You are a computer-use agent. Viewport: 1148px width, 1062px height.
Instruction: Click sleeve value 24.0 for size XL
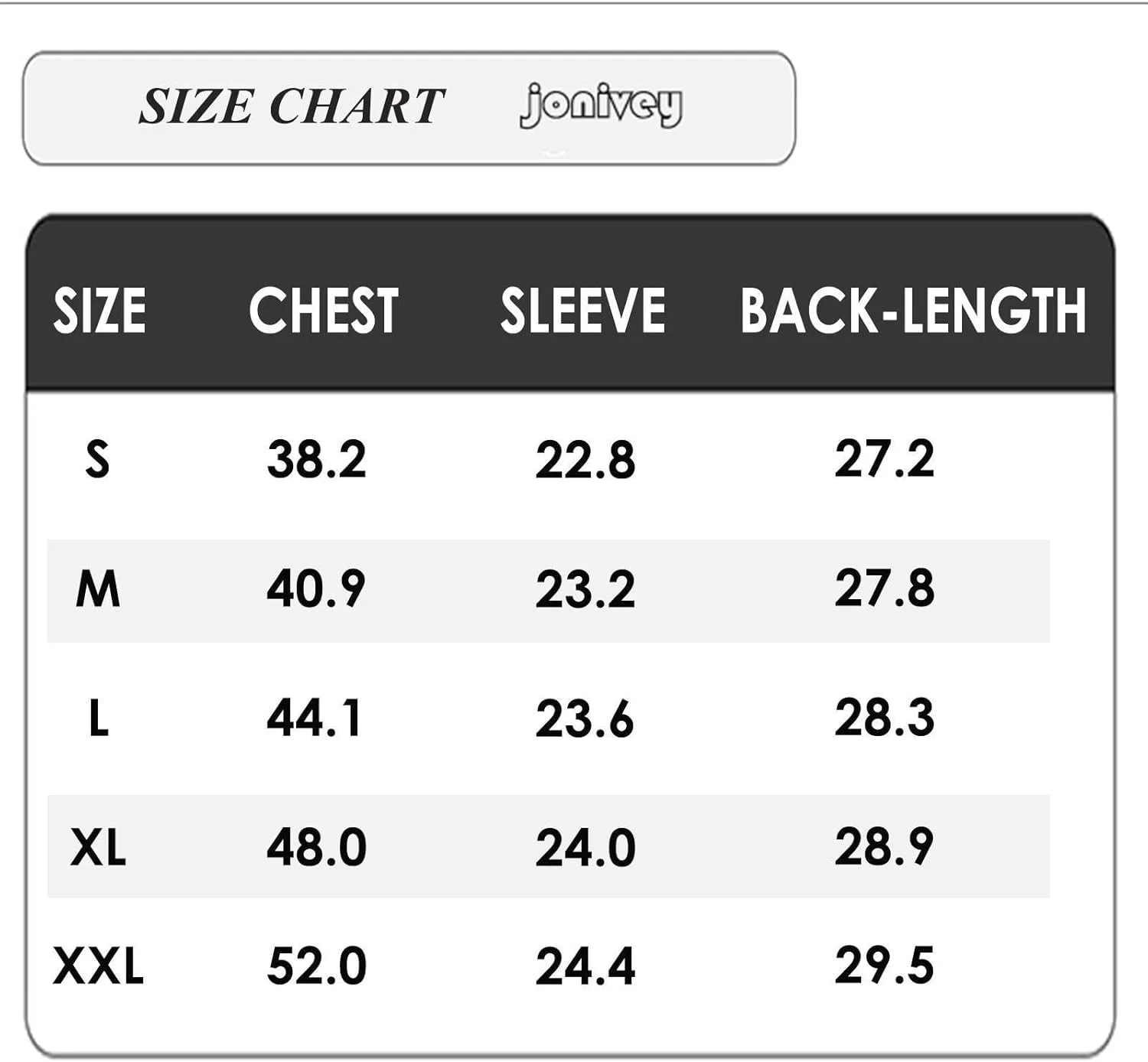pyautogui.click(x=585, y=849)
